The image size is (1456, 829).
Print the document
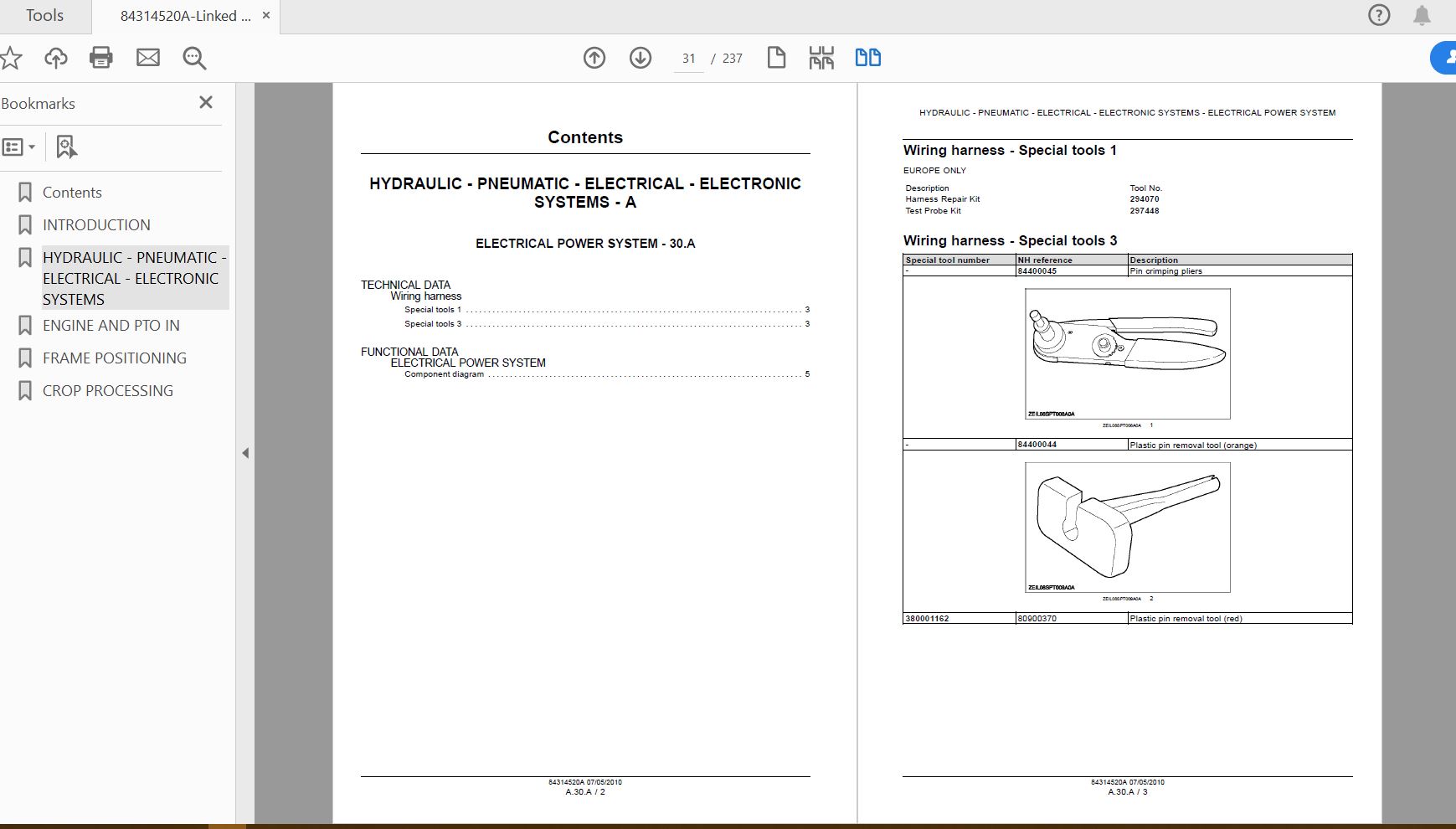pos(101,58)
